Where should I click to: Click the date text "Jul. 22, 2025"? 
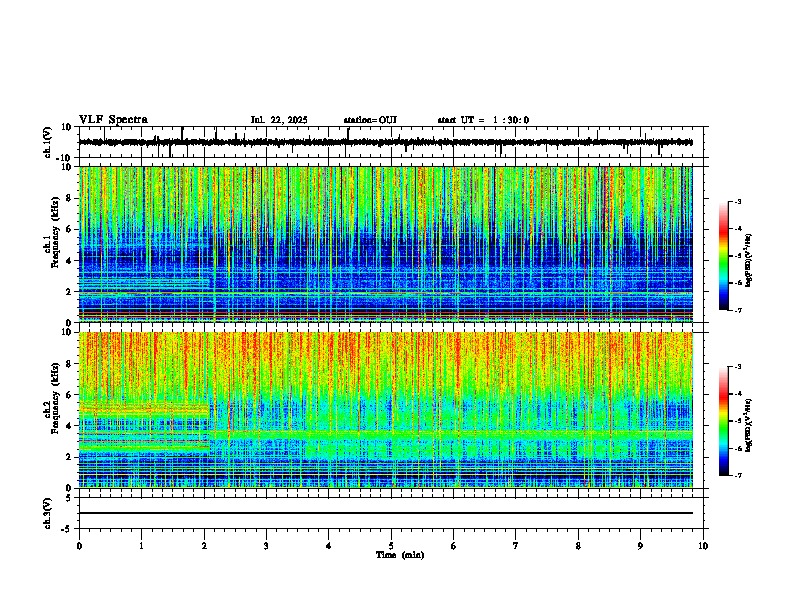279,120
